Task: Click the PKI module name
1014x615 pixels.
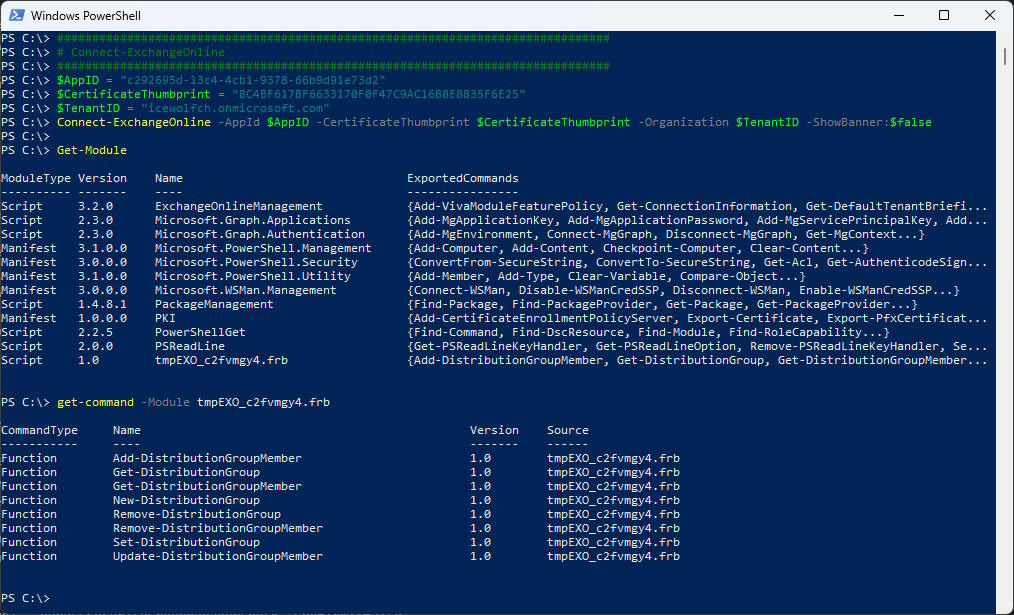Action: point(166,318)
